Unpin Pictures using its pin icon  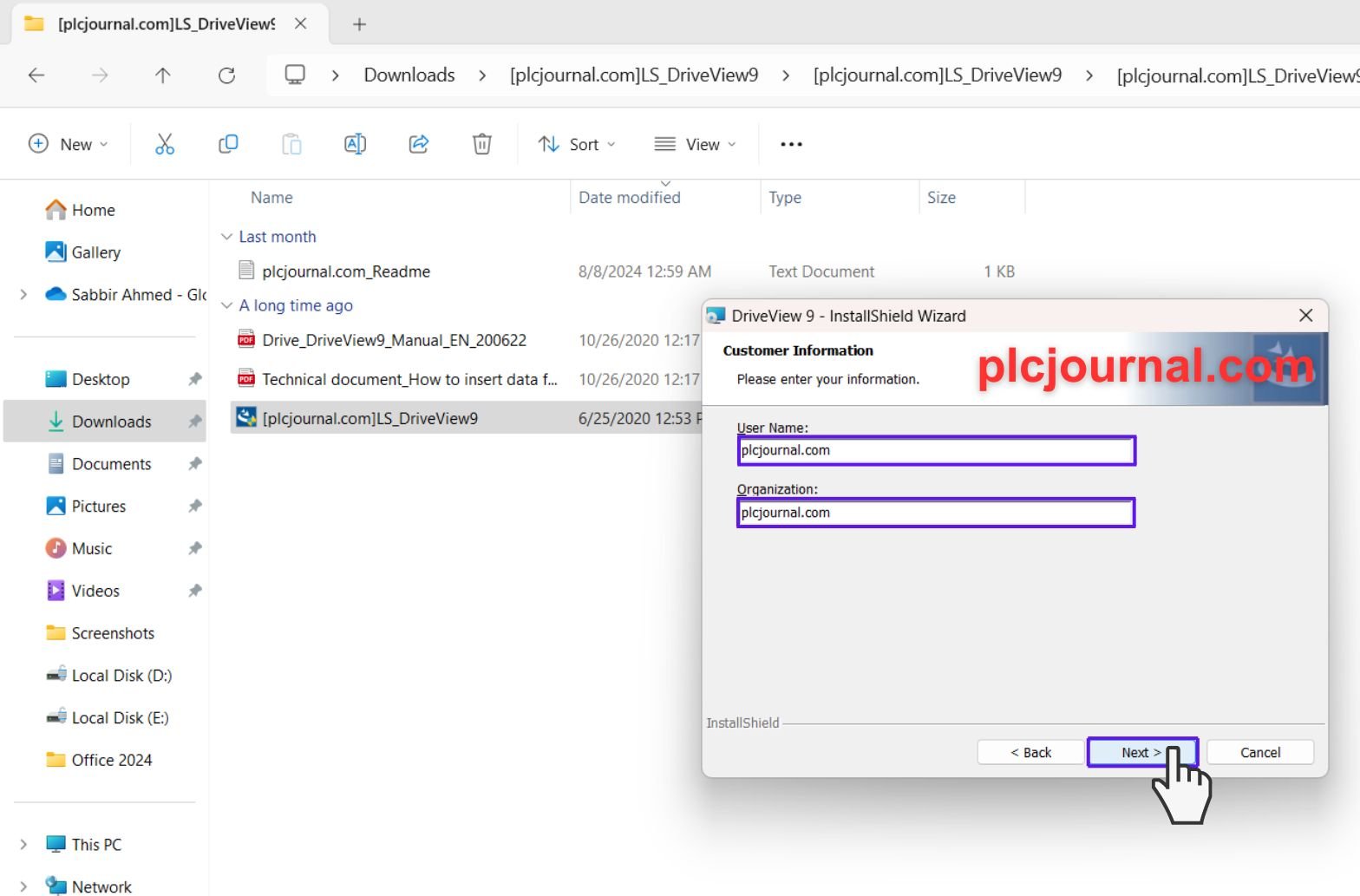(195, 507)
